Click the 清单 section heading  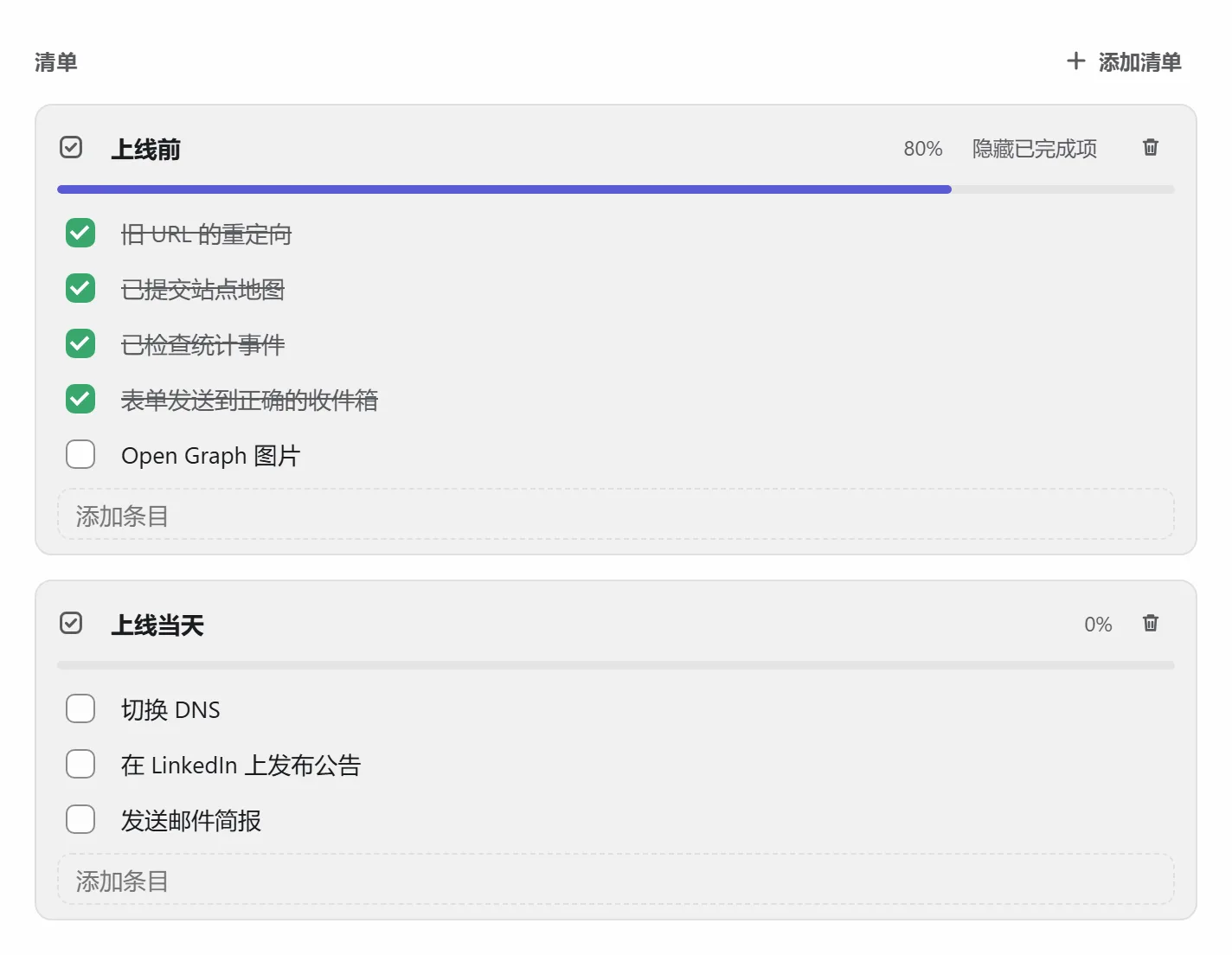coord(56,62)
